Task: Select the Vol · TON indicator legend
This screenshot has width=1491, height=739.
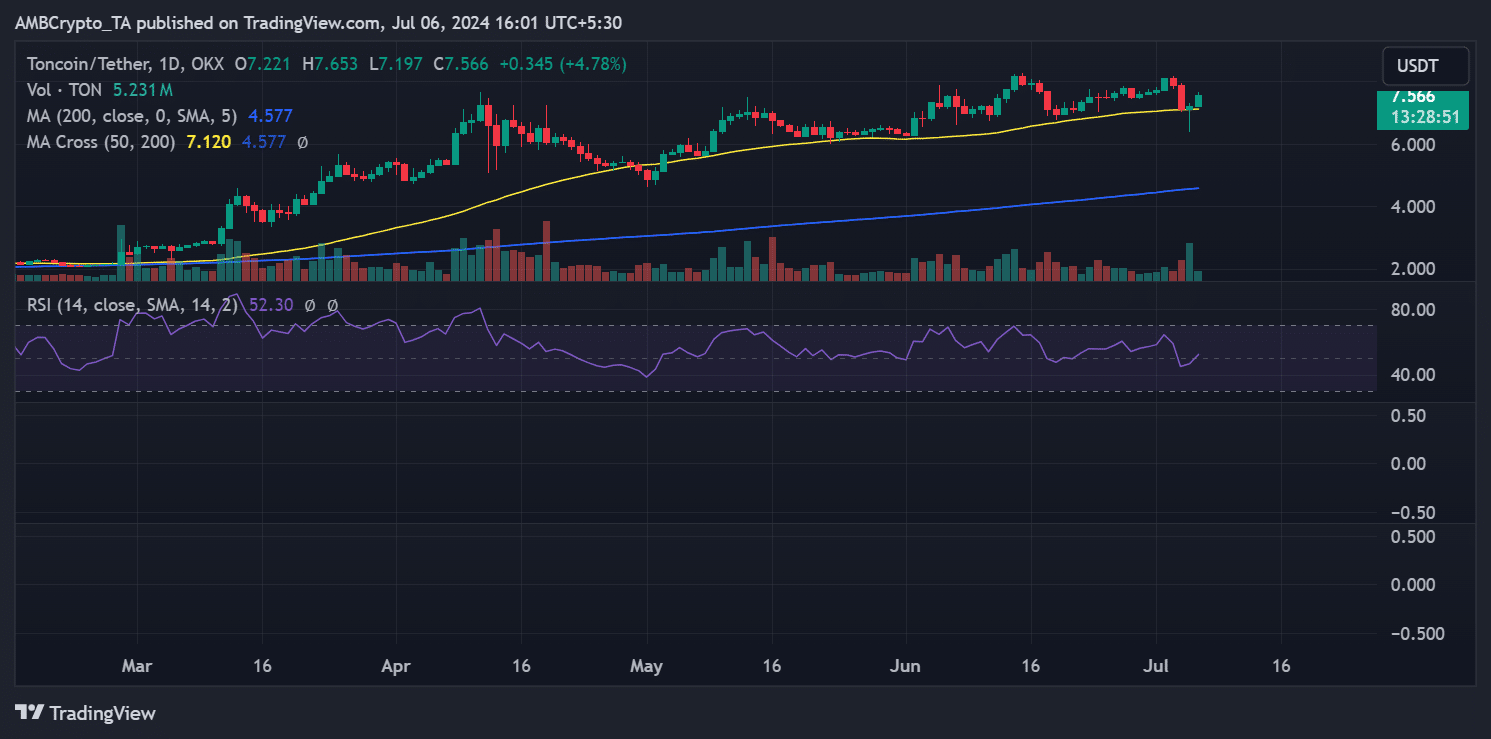Action: click(x=64, y=90)
